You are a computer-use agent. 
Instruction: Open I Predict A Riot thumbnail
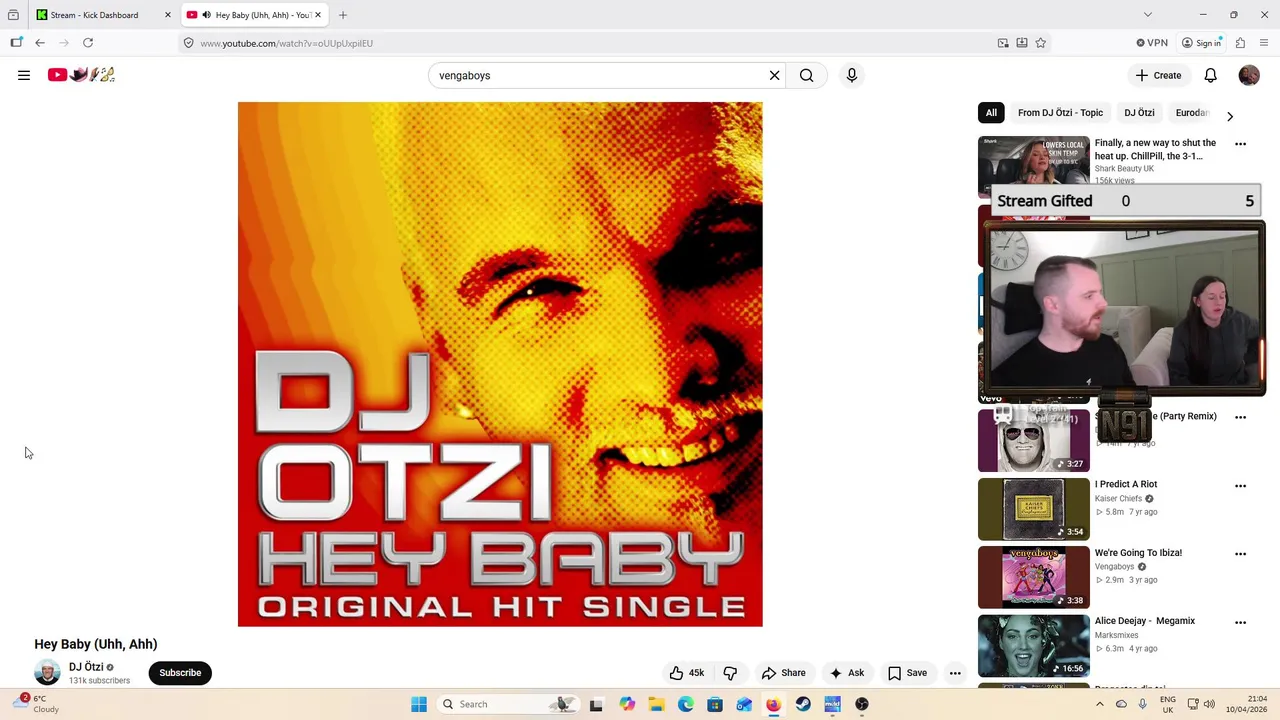pyautogui.click(x=1034, y=509)
